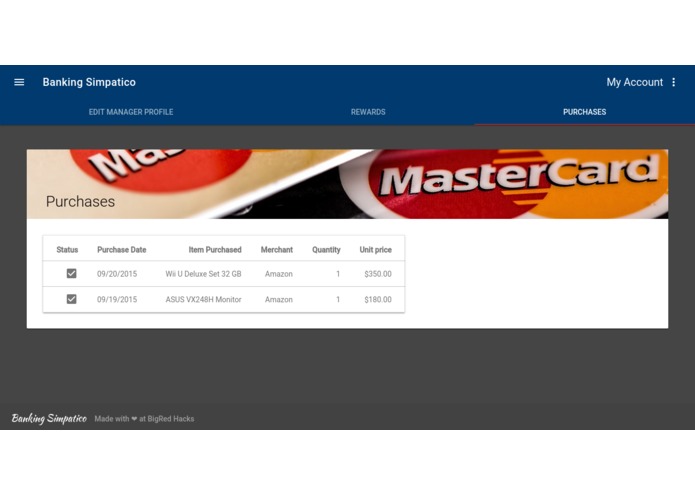
Task: Click Amazon merchant in Wii U row
Action: [279, 274]
